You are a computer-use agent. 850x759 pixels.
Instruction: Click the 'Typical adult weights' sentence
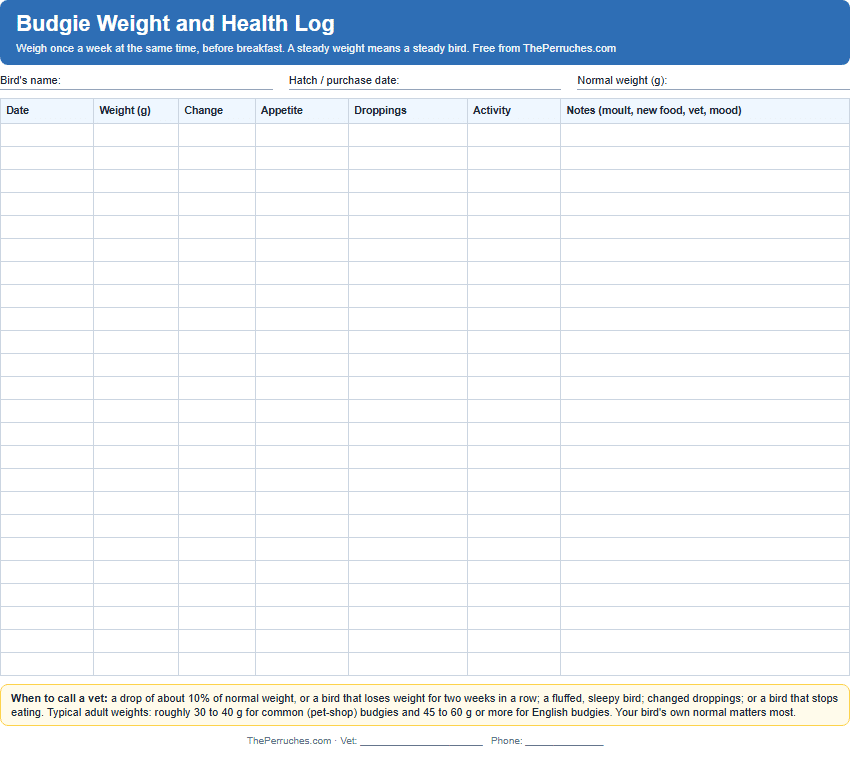coord(330,712)
